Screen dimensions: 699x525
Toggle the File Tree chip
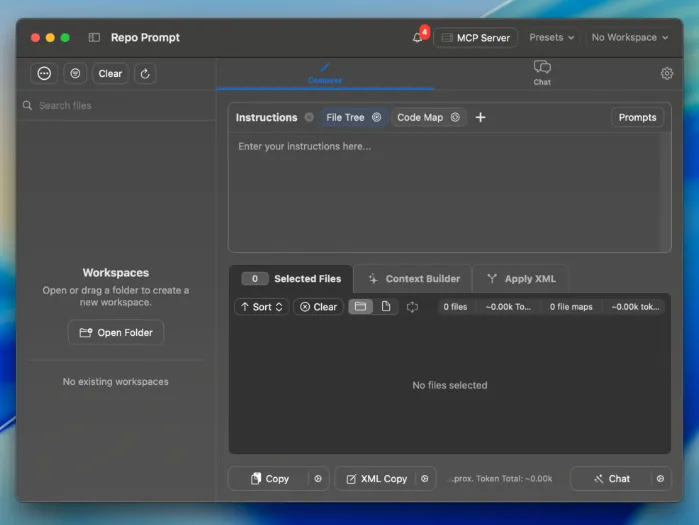click(345, 118)
